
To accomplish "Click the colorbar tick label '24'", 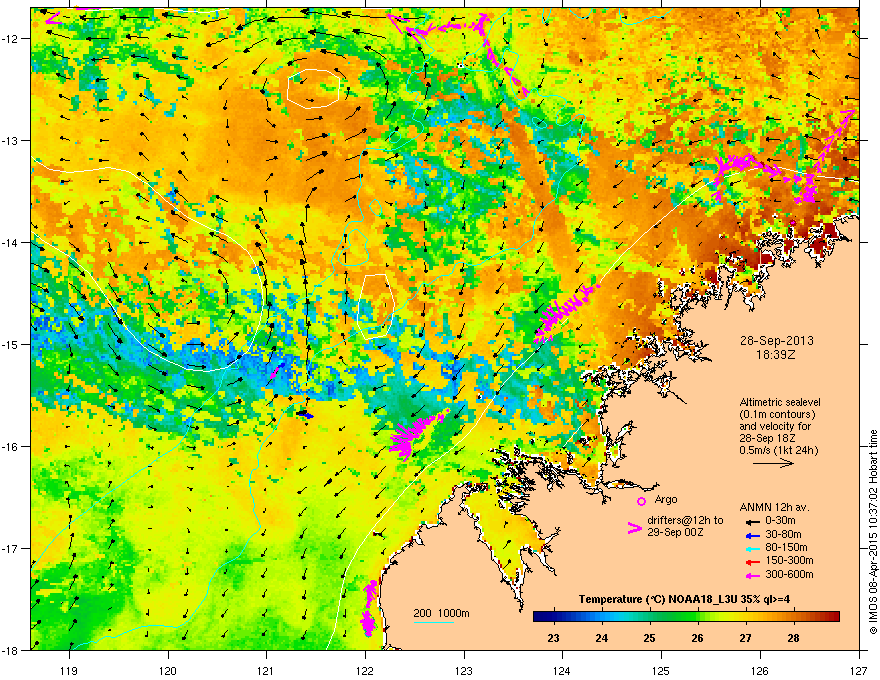I will pos(602,638).
